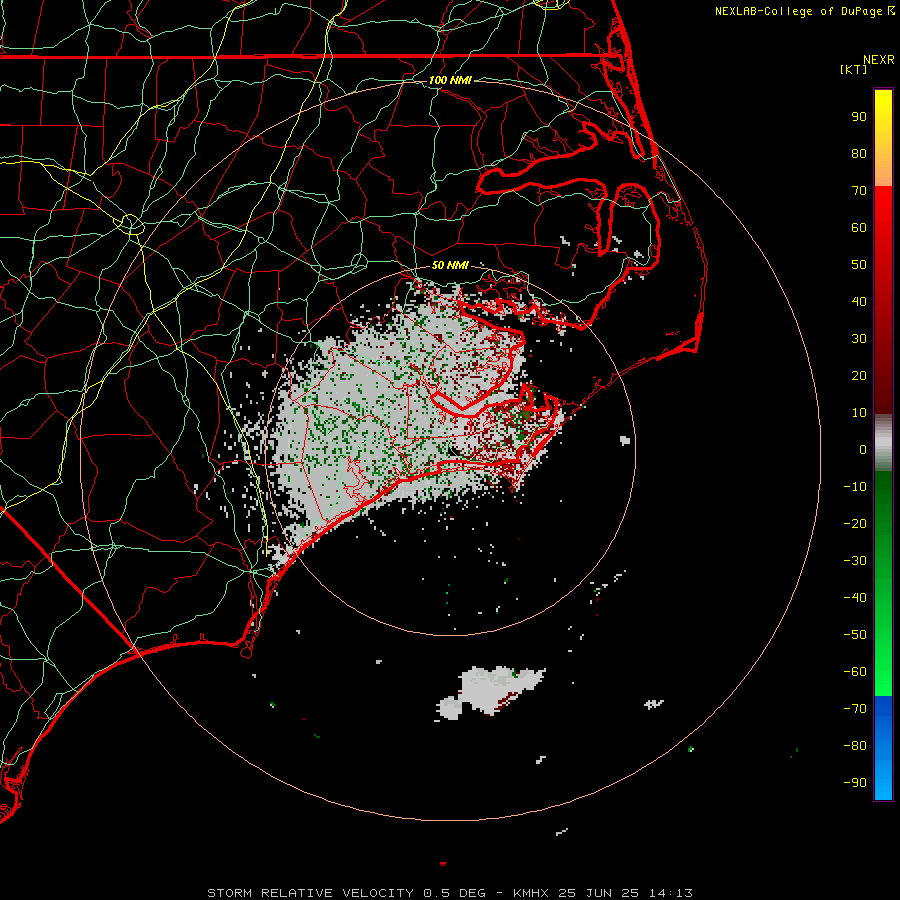Select the -20 value on the scale

click(x=855, y=524)
